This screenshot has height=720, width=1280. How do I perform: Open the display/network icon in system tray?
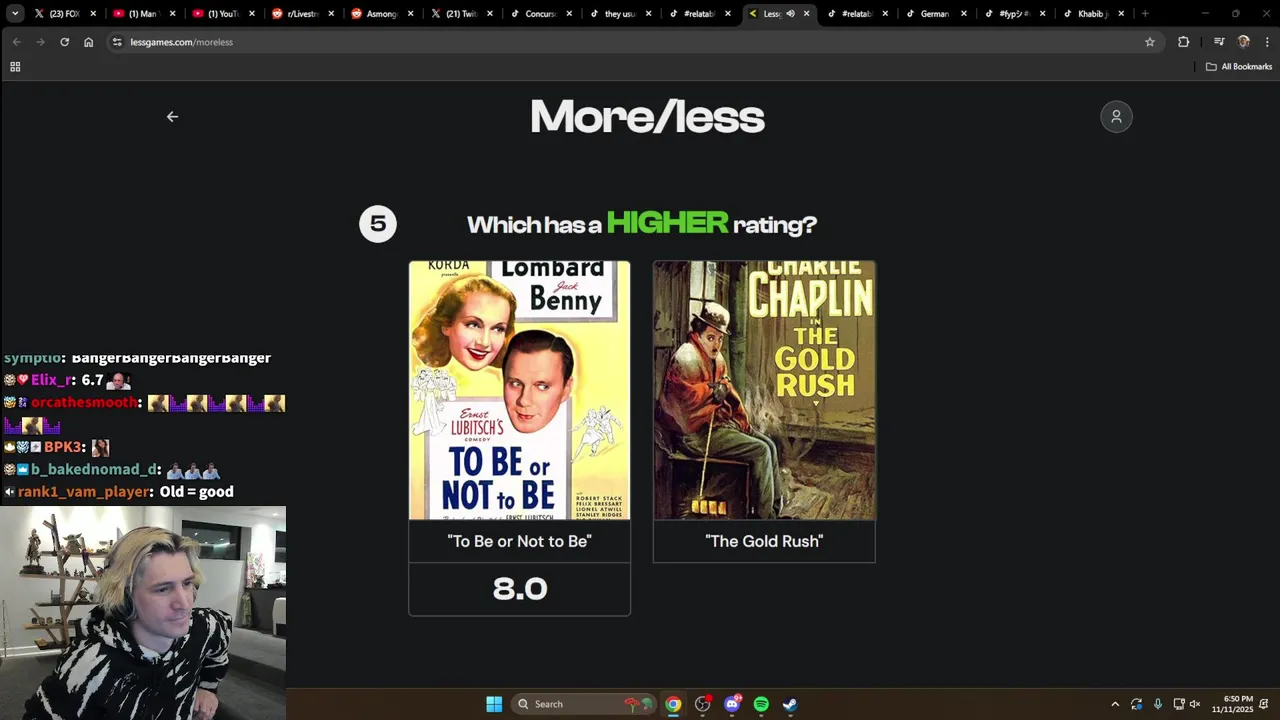(x=1178, y=704)
